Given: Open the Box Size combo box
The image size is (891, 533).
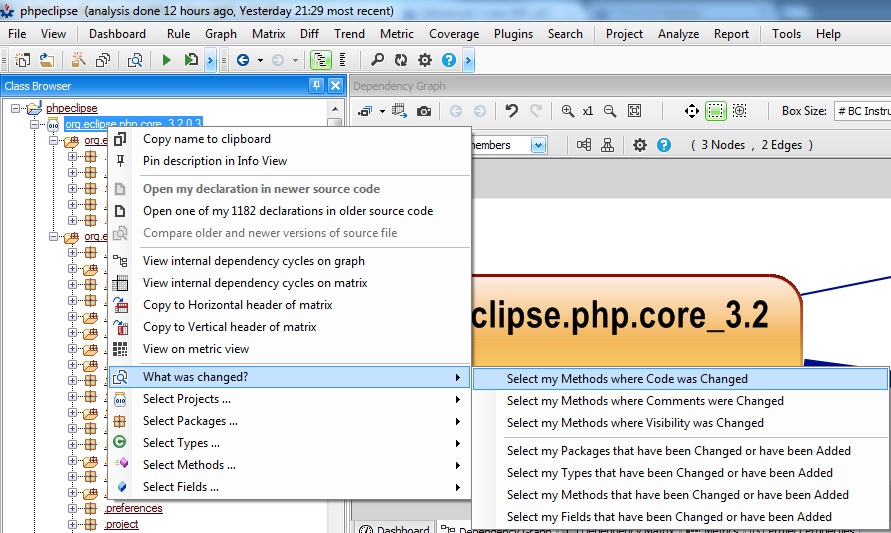Looking at the screenshot, I should (861, 111).
